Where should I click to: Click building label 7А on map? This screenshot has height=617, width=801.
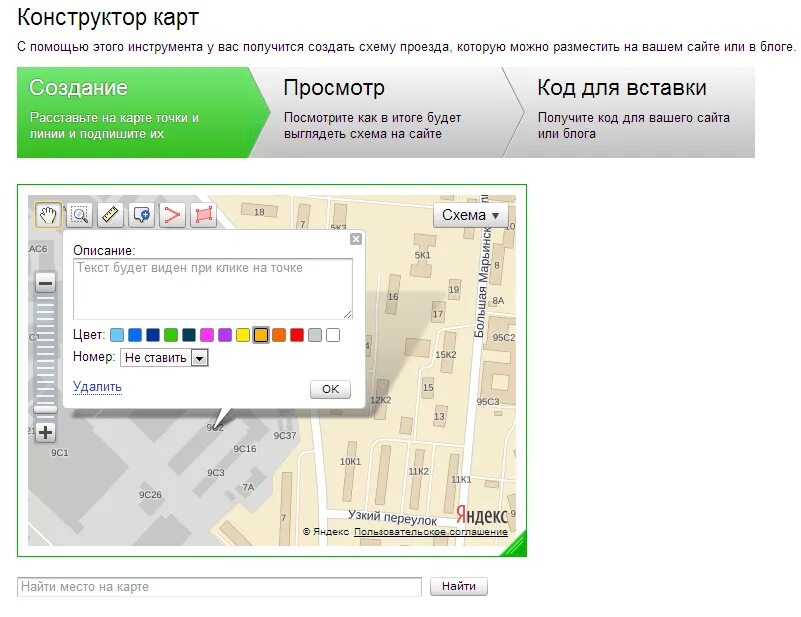[x=248, y=487]
